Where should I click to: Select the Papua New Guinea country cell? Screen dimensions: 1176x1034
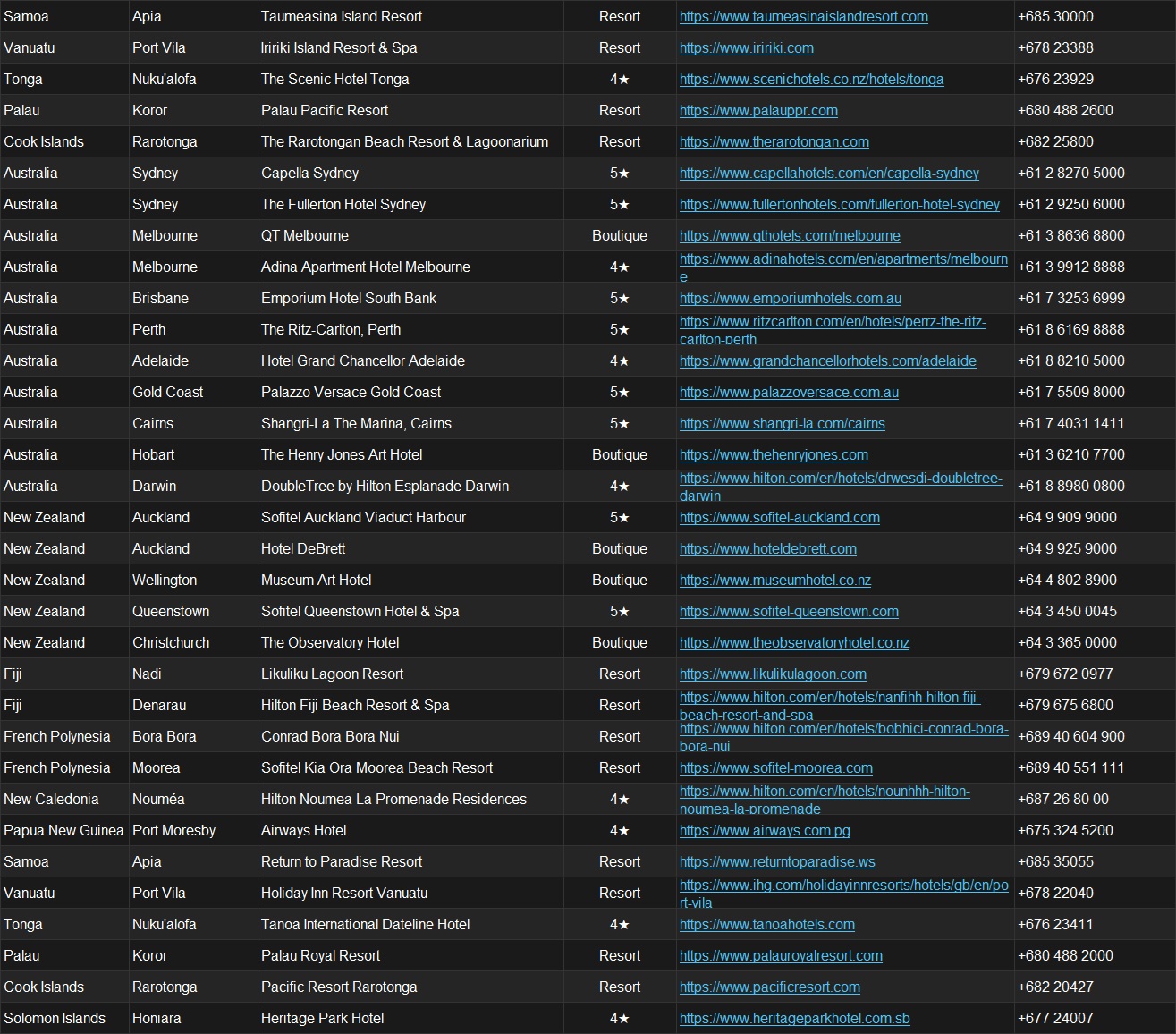coord(64,830)
